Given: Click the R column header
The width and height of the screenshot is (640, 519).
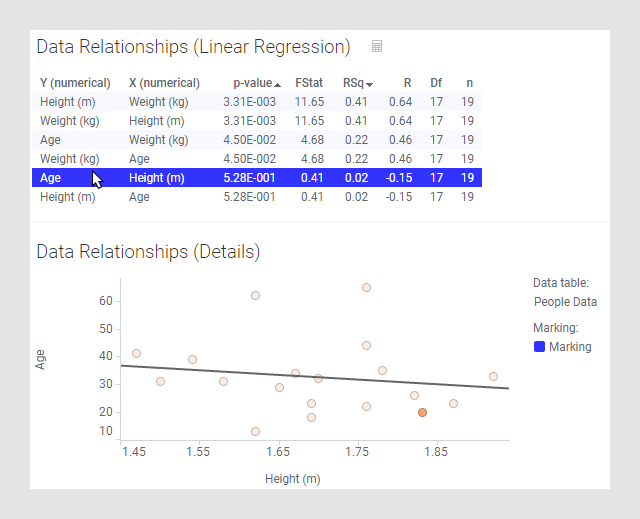Looking at the screenshot, I should pyautogui.click(x=407, y=83).
